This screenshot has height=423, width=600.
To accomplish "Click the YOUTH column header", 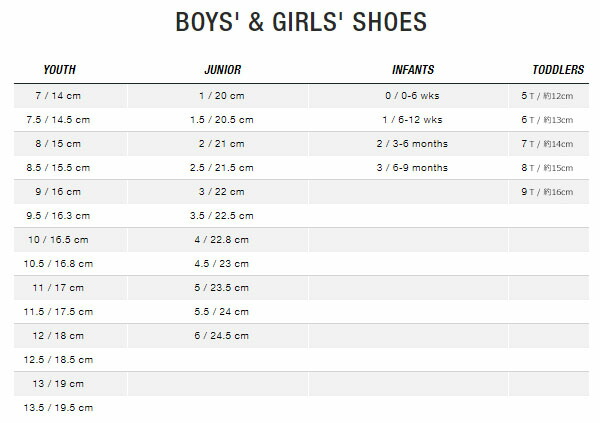I will click(x=59, y=70).
